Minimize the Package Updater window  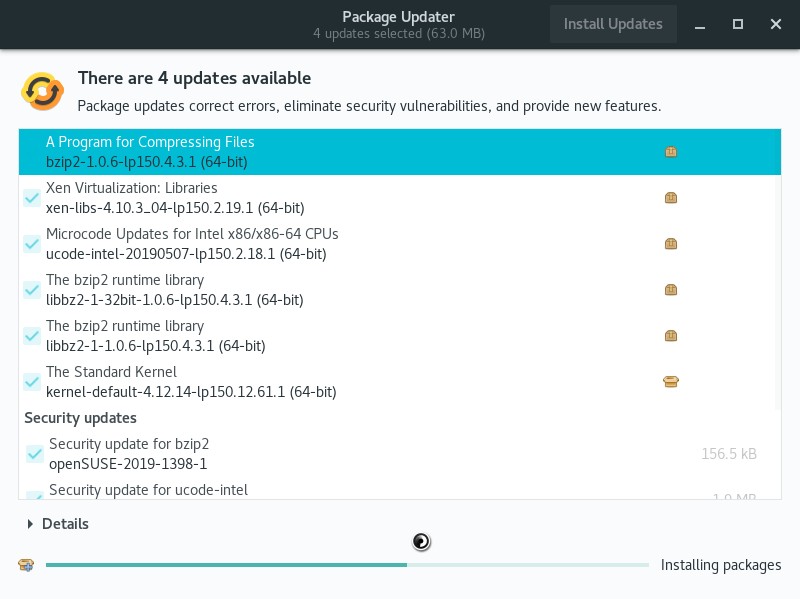pos(700,24)
